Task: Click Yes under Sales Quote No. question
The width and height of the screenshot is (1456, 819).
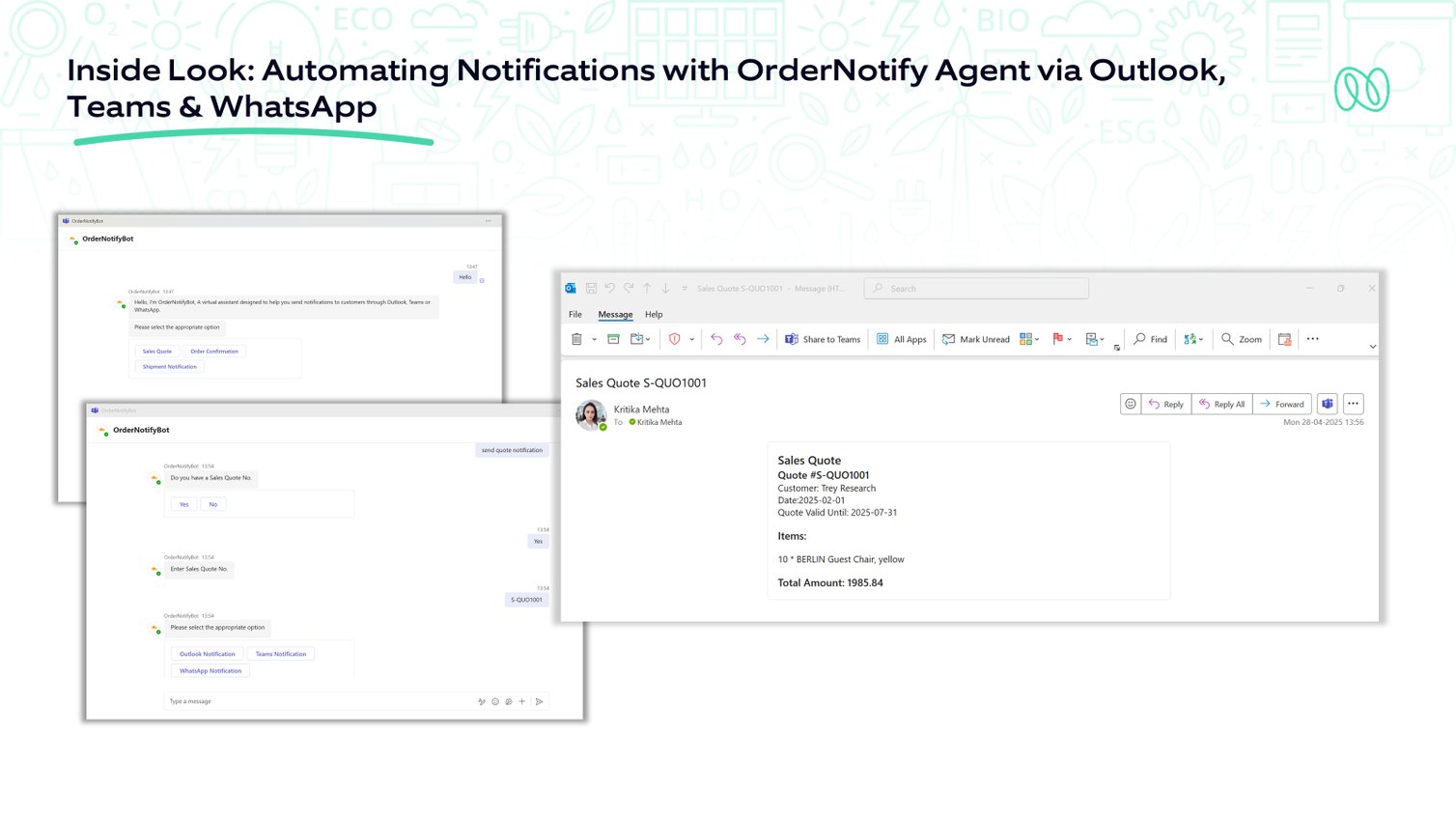Action: [183, 504]
